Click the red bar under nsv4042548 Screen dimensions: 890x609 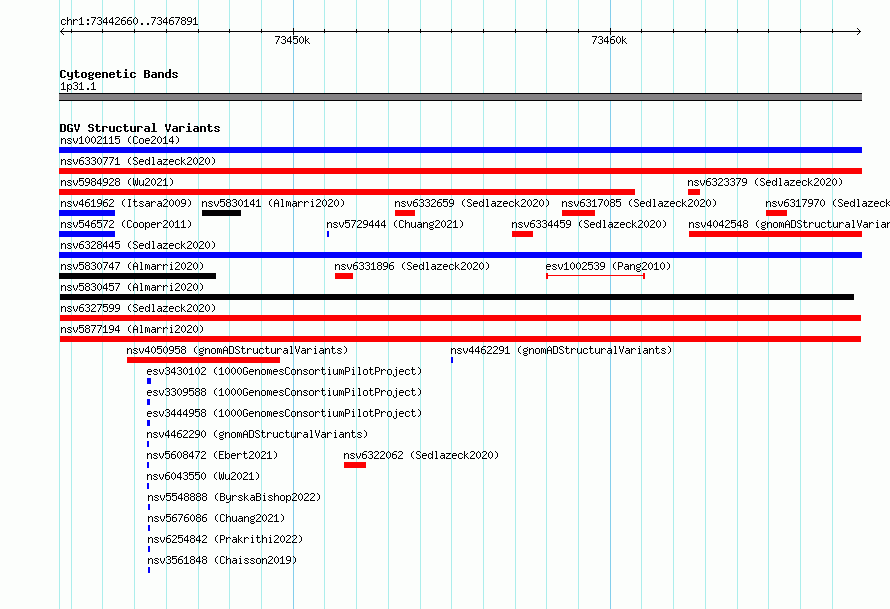[775, 234]
